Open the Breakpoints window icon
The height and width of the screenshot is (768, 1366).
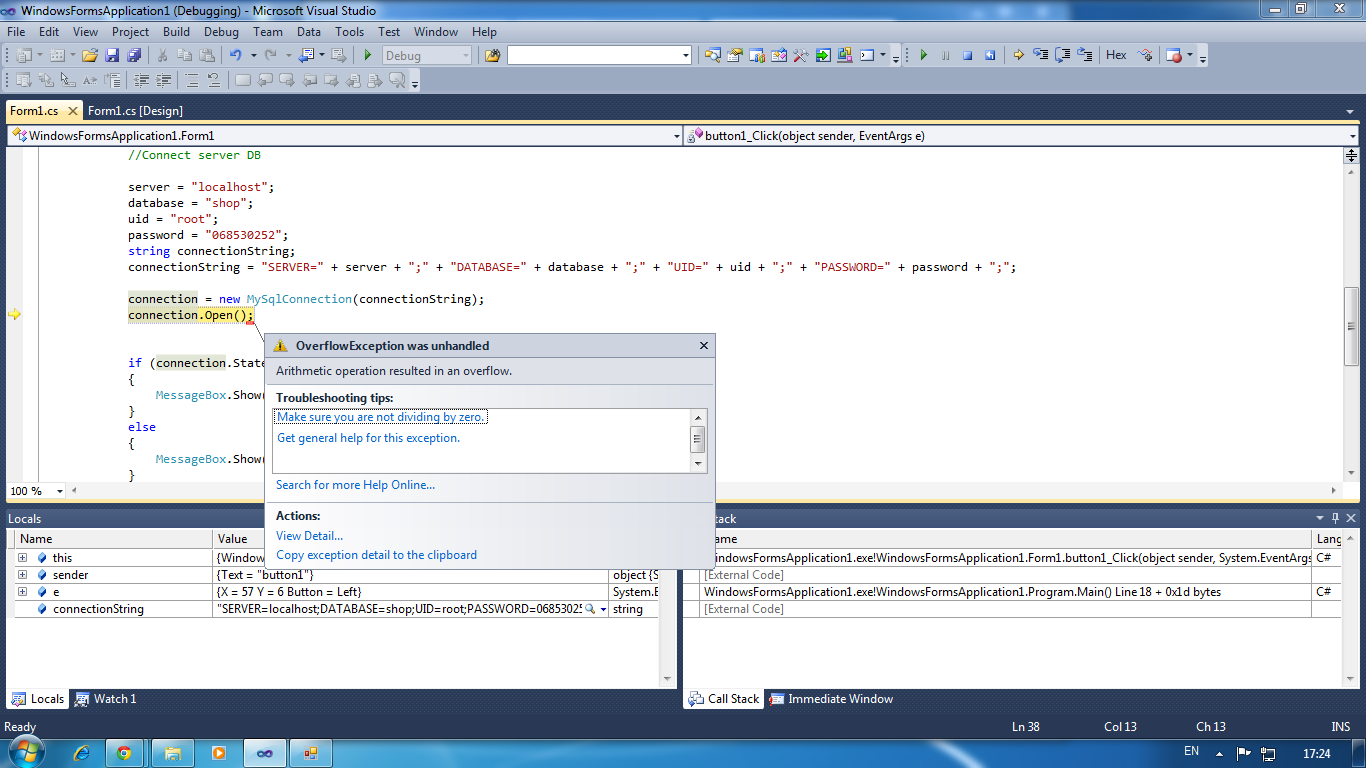[x=1174, y=55]
